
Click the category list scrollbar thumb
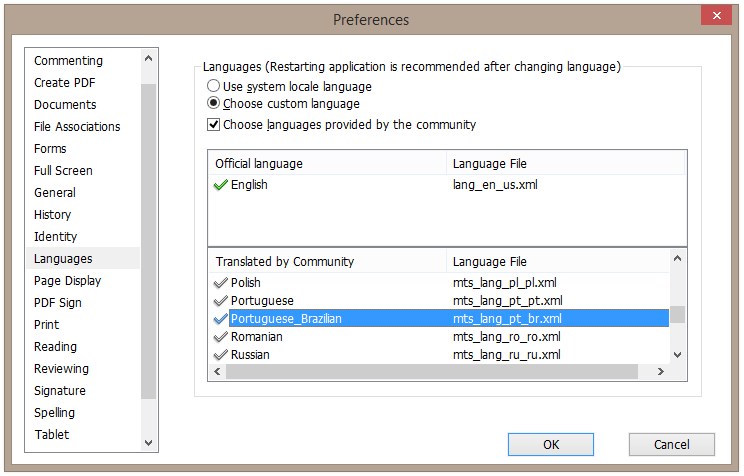[x=149, y=241]
